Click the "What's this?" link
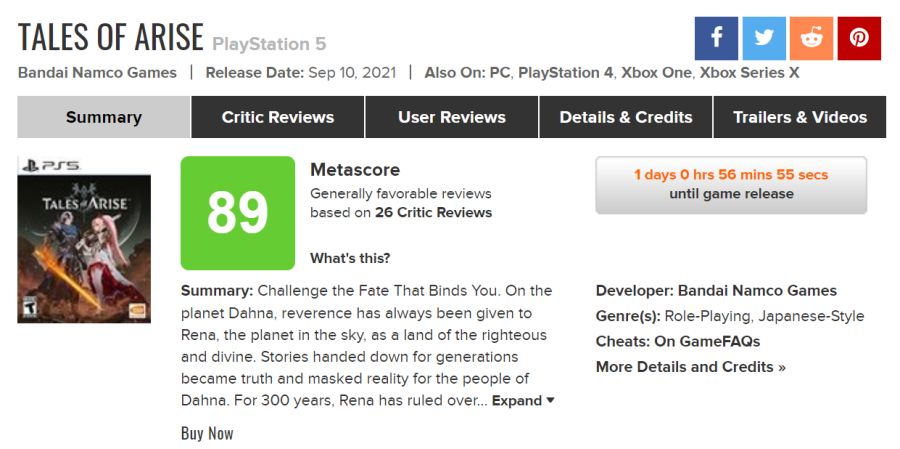The width and height of the screenshot is (900, 449). (x=350, y=258)
